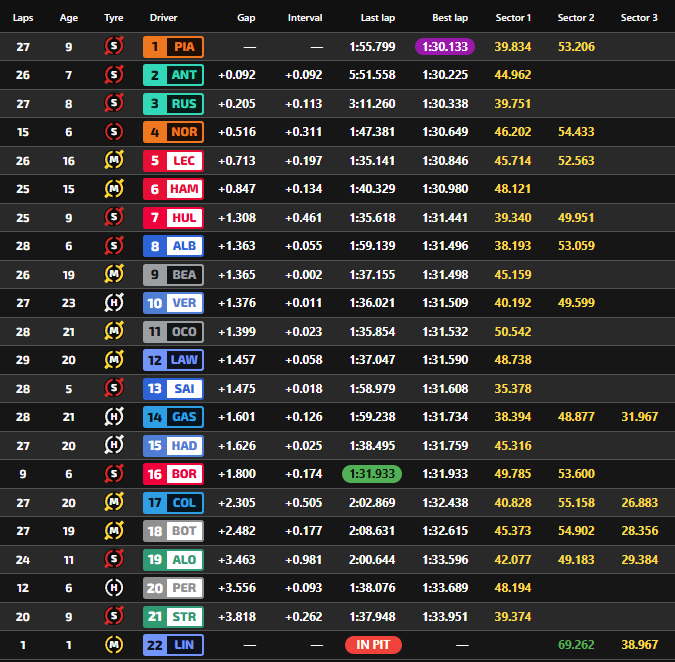
Task: Click Colapinto's medium tyre icon
Action: [114, 503]
